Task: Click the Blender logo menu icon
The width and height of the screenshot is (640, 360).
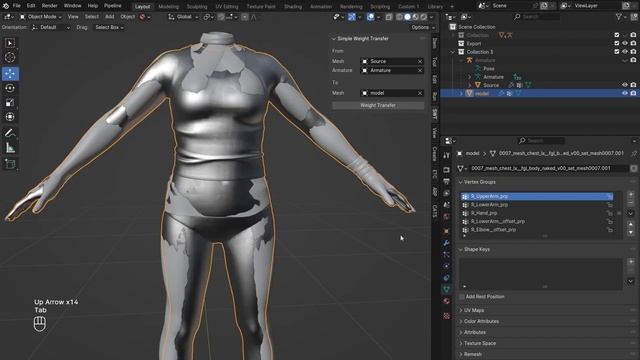Action: 6,6
